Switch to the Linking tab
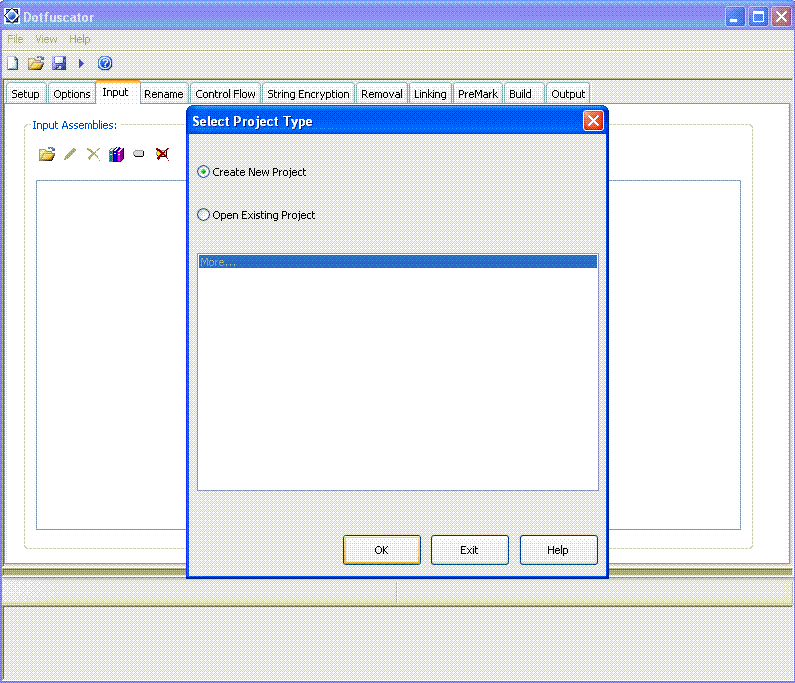Image resolution: width=795 pixels, height=683 pixels. tap(430, 94)
